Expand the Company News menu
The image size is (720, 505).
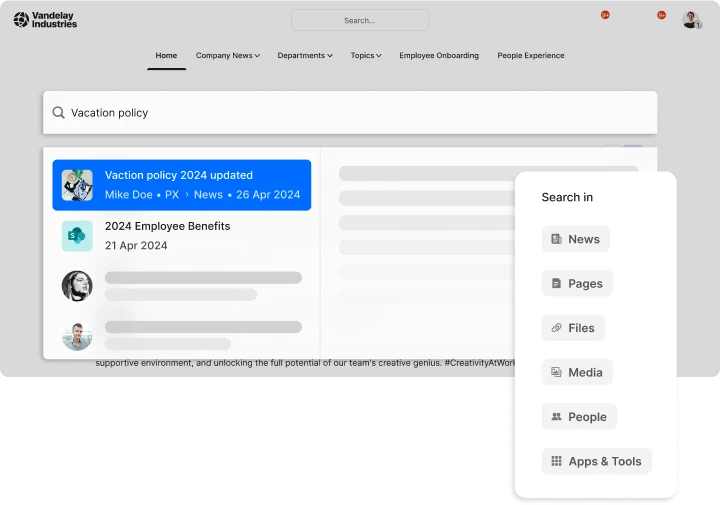(228, 56)
